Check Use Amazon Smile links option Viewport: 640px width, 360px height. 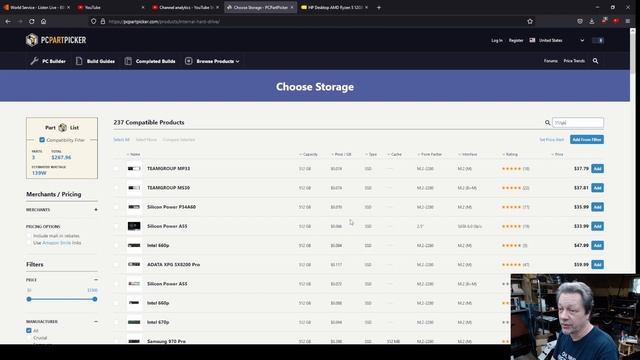tap(29, 243)
